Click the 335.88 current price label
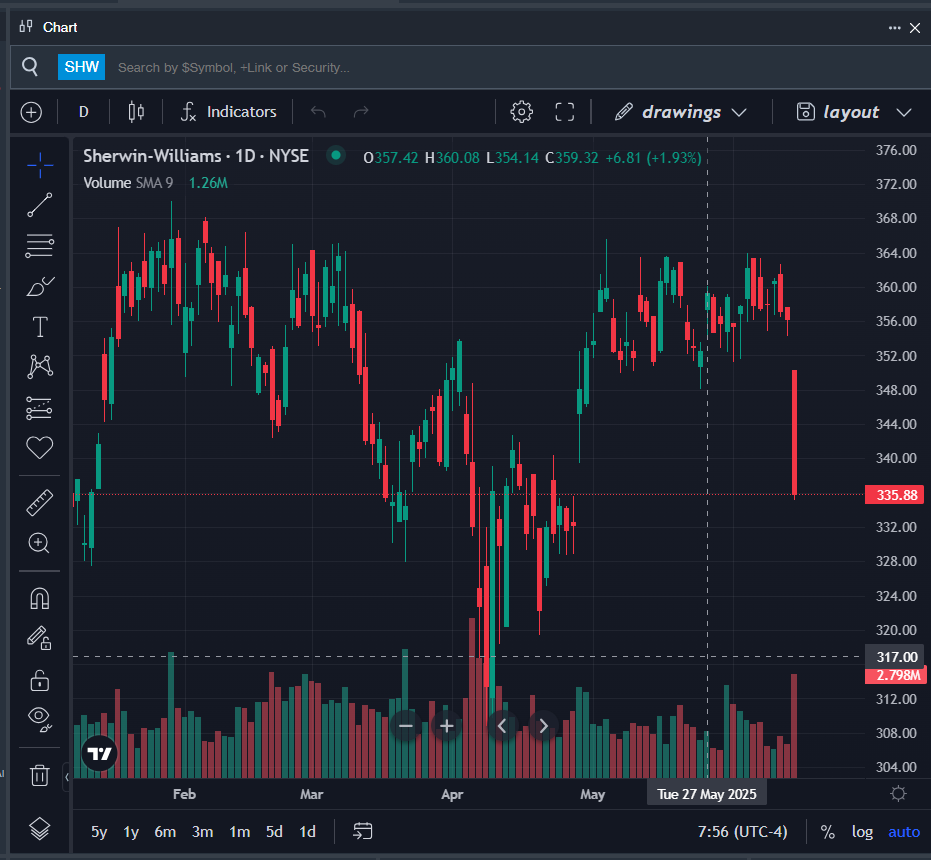This screenshot has height=860, width=931. click(895, 495)
